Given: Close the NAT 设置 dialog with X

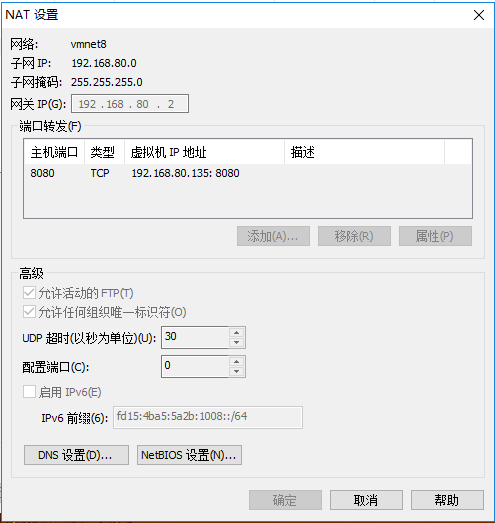Looking at the screenshot, I should tap(479, 15).
